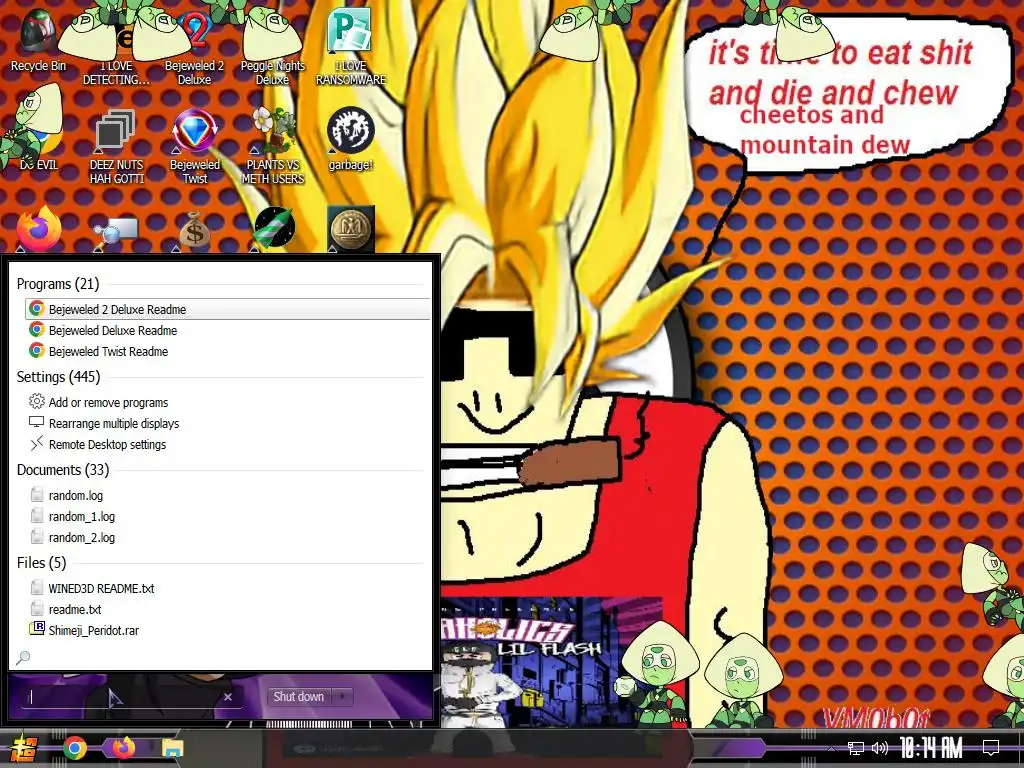
Task: Click the Settings (445) group header
Action: click(x=58, y=377)
